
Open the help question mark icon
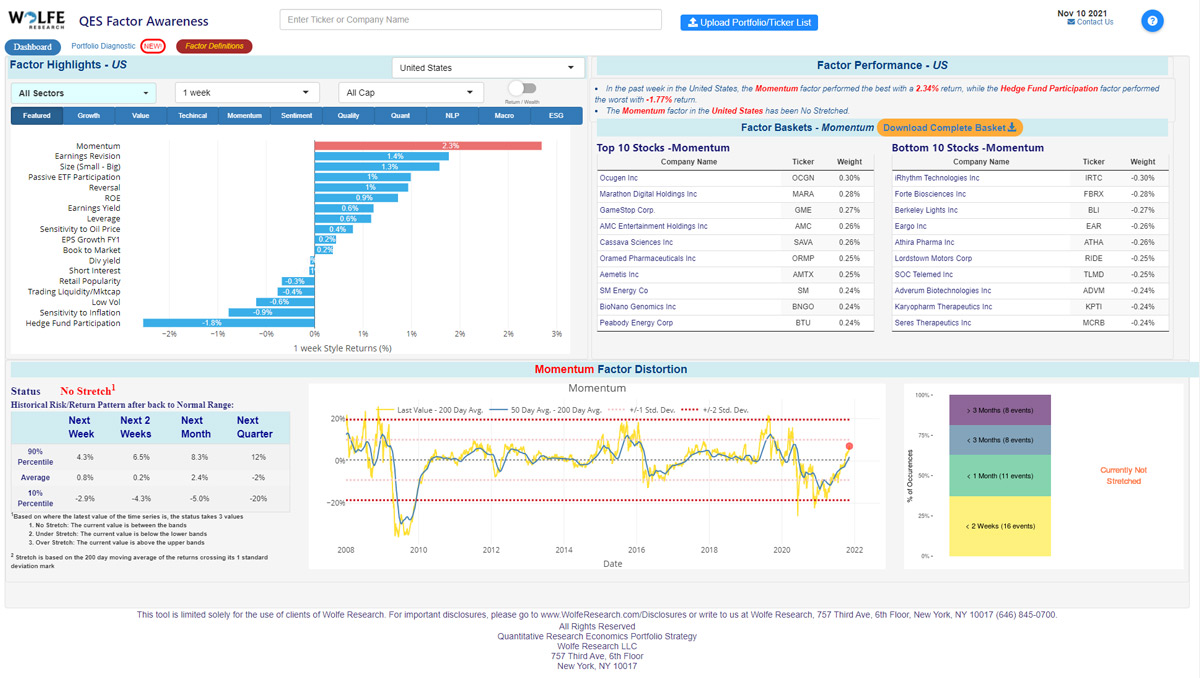(x=1152, y=20)
